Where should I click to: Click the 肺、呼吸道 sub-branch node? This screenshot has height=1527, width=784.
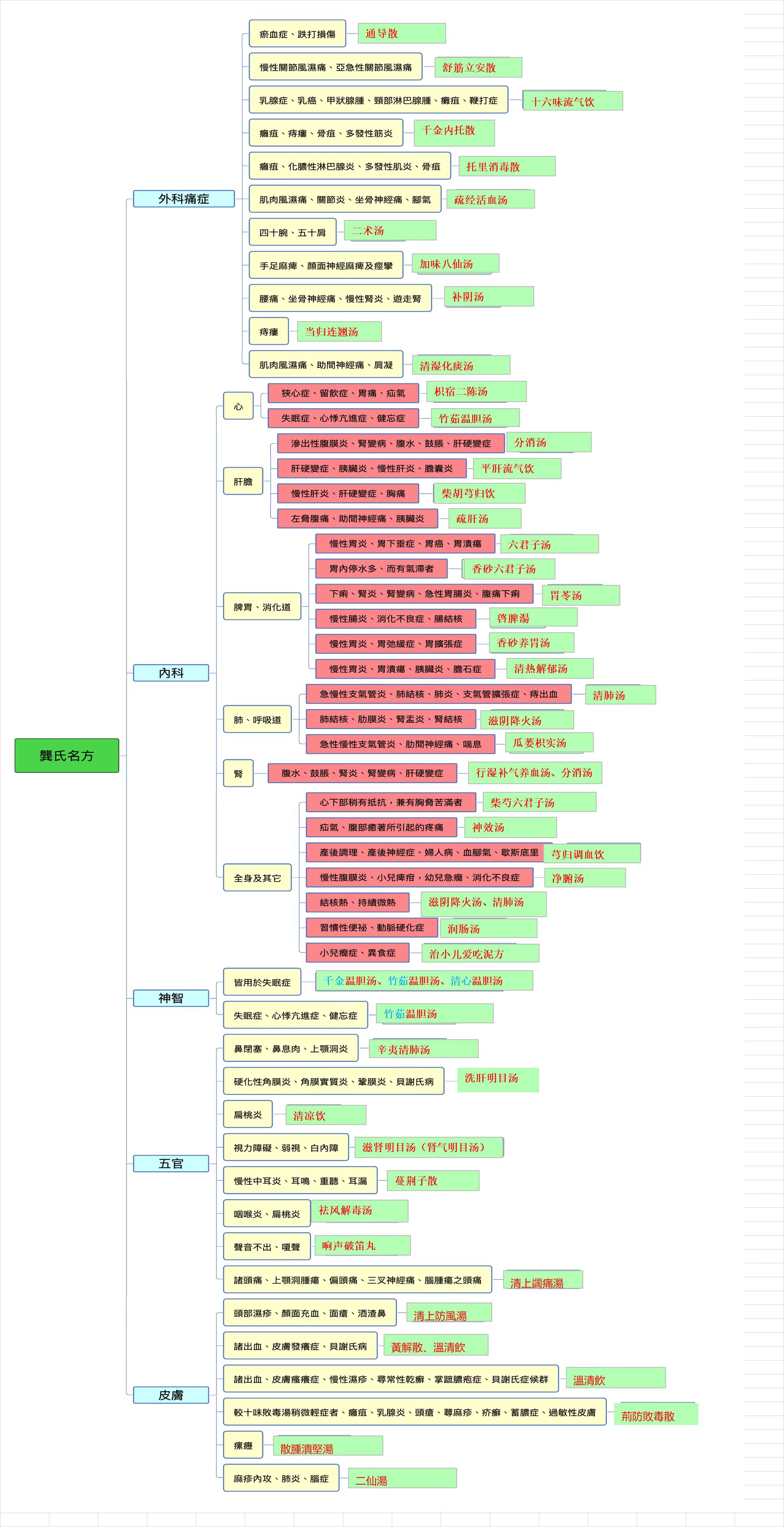pos(257,719)
